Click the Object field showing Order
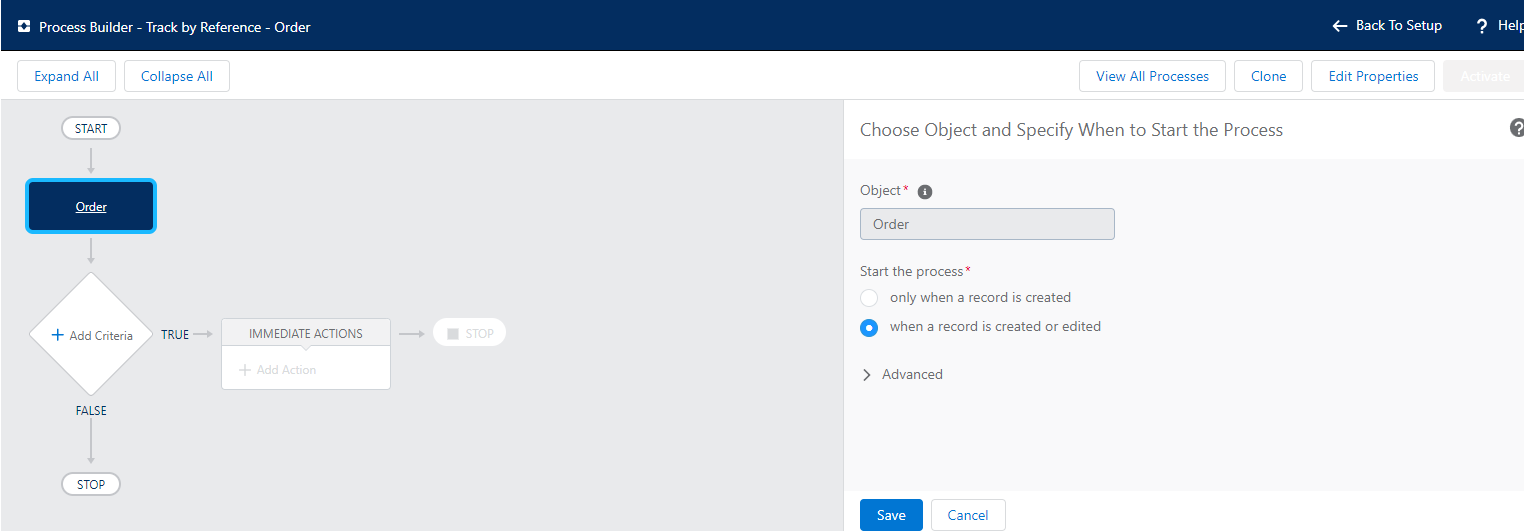Viewport: 1524px width, 531px height. click(987, 224)
